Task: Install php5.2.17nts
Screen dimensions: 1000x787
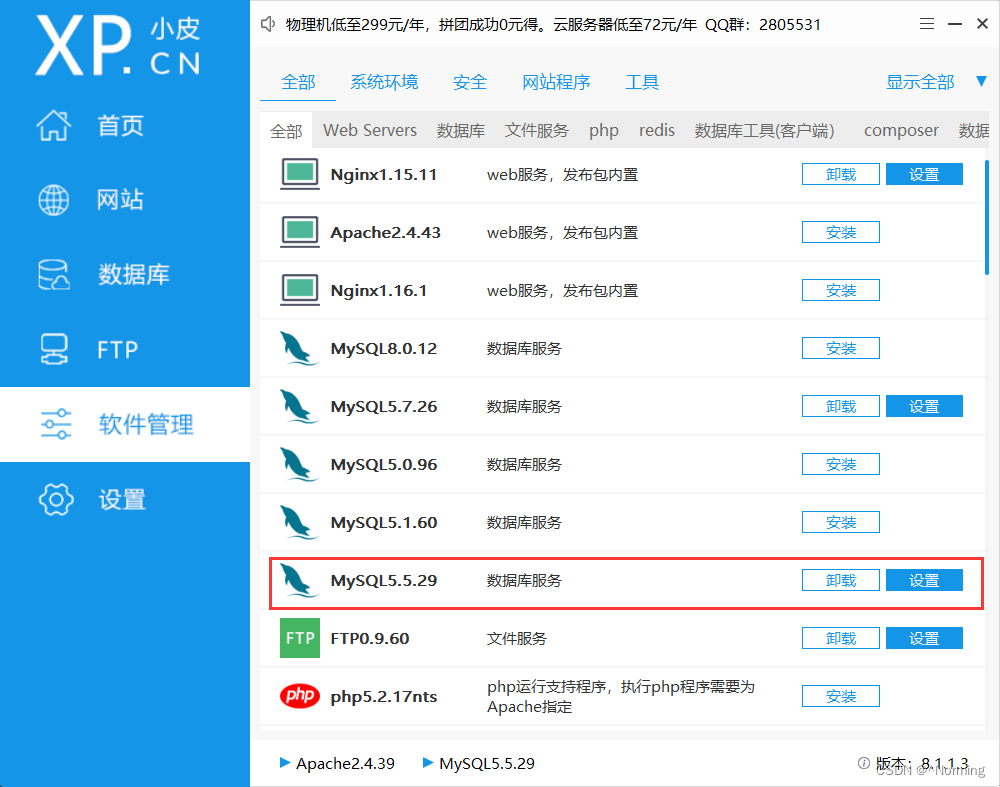Action: coord(841,696)
